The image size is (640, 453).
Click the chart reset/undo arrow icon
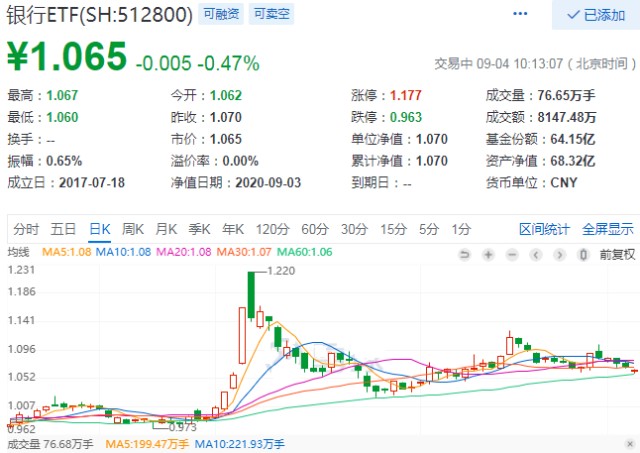coord(464,255)
